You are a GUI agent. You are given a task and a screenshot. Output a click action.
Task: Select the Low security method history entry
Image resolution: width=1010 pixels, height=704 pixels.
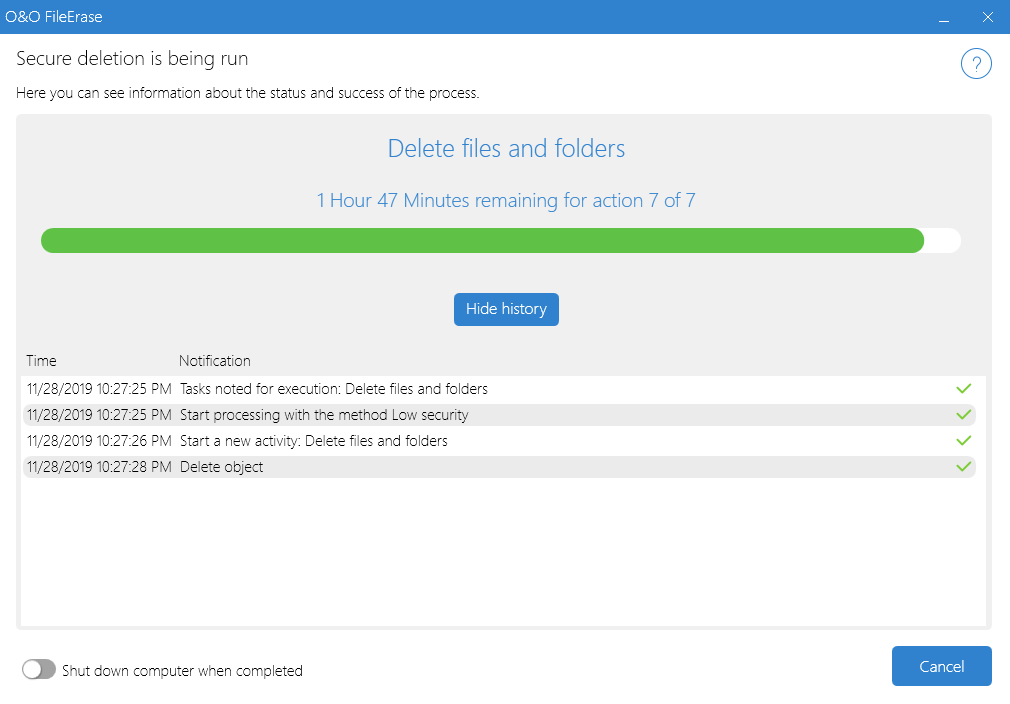coord(324,414)
